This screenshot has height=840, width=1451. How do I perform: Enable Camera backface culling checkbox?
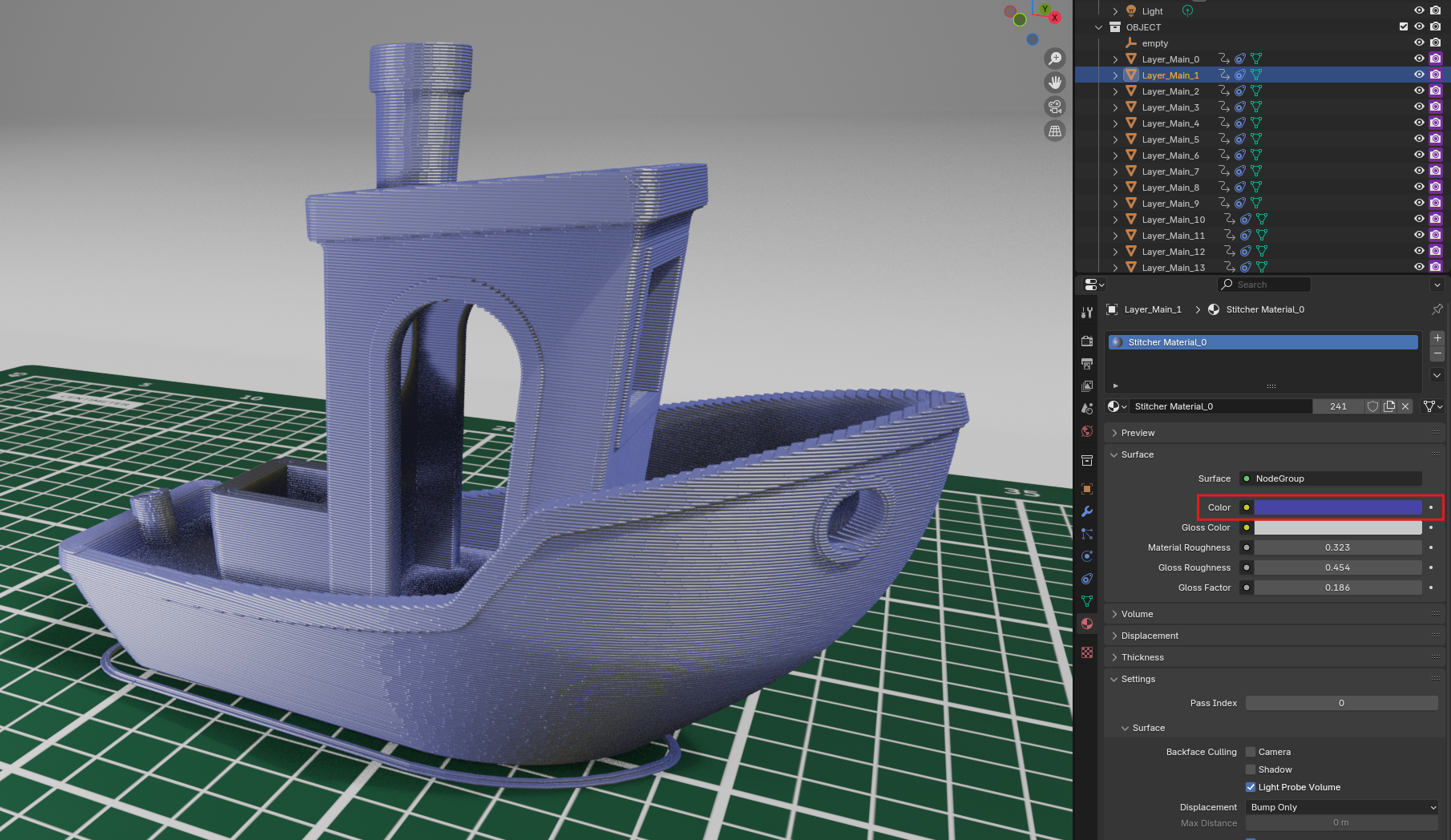pos(1251,752)
